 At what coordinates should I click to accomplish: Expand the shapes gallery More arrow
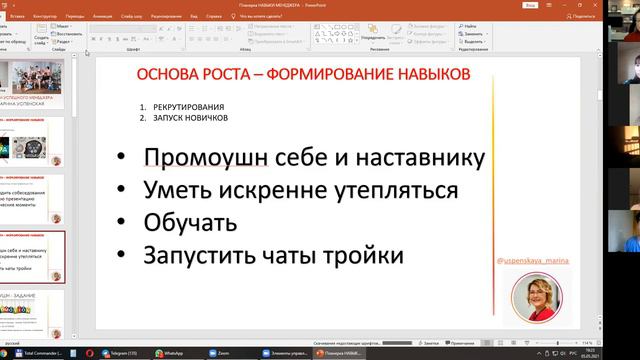click(358, 41)
